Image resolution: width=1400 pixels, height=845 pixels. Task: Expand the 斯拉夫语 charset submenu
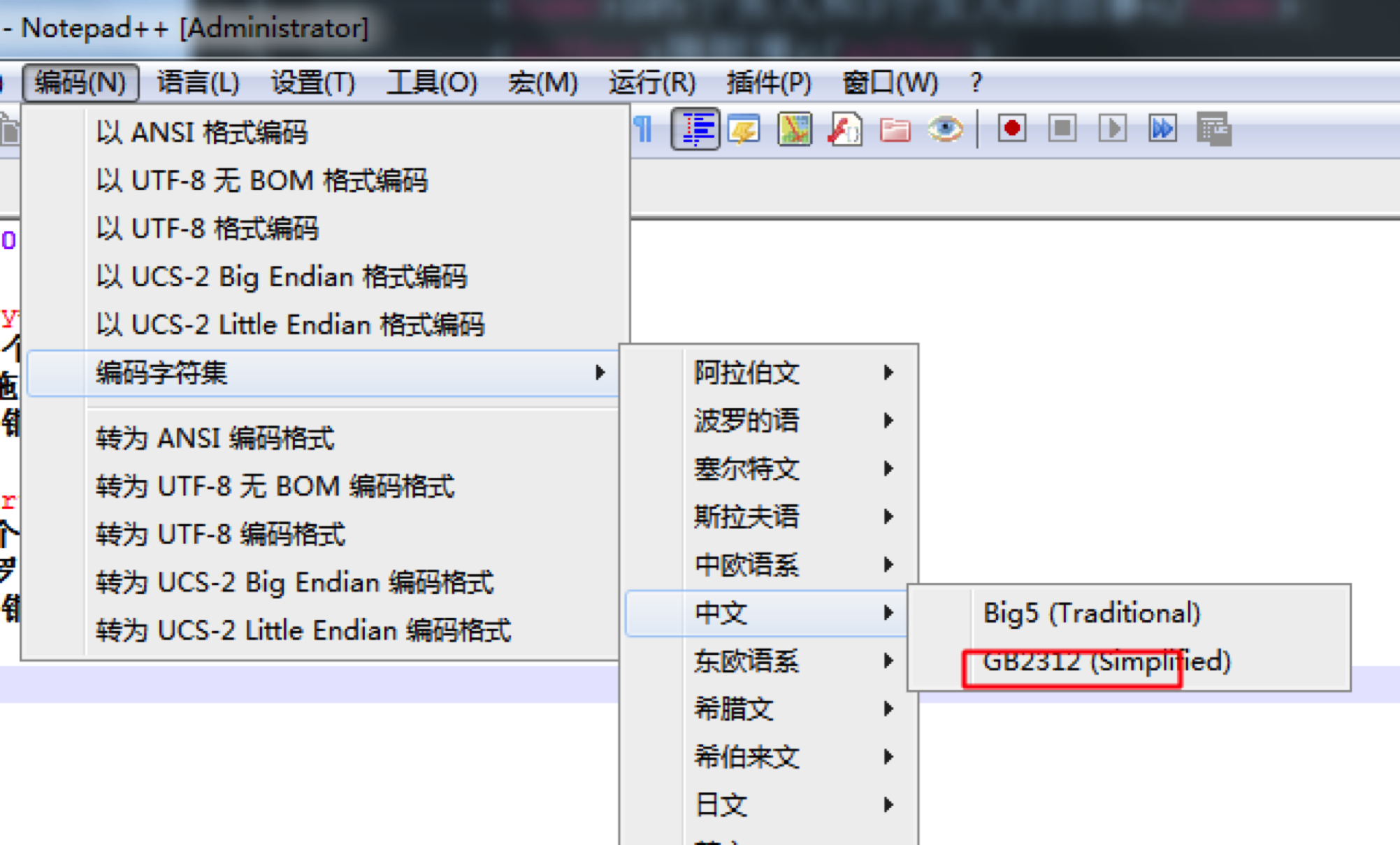770,517
